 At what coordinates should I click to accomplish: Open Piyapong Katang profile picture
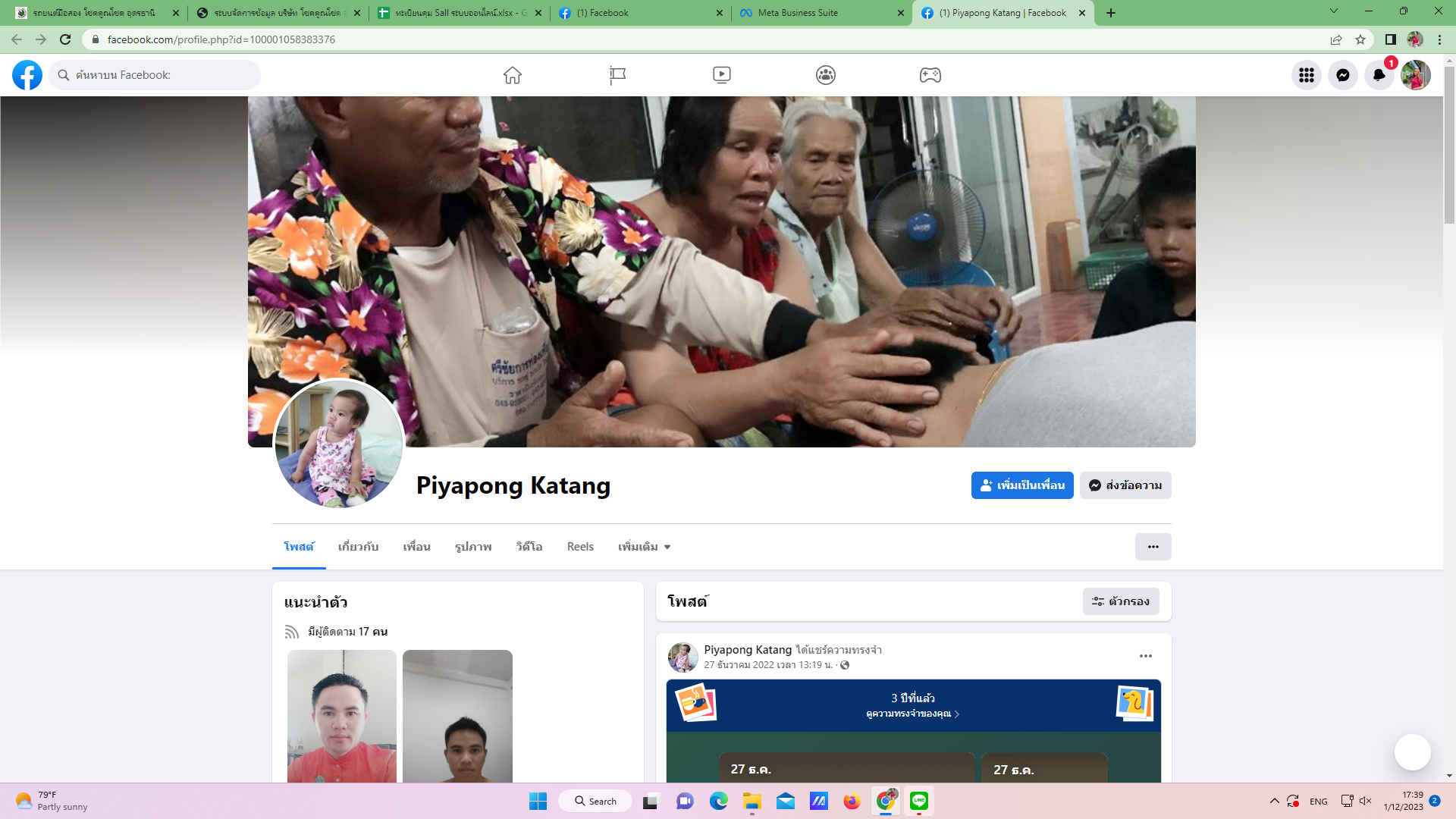coord(339,444)
